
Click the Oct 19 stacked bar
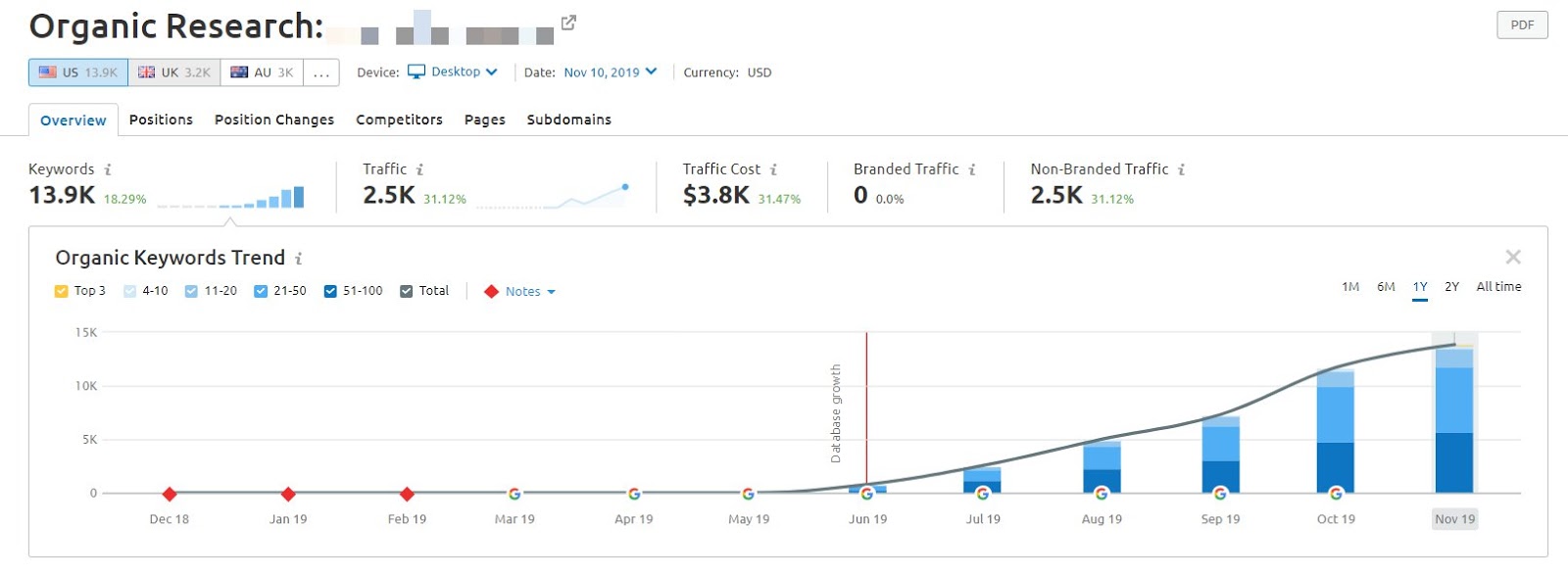pos(1336,431)
